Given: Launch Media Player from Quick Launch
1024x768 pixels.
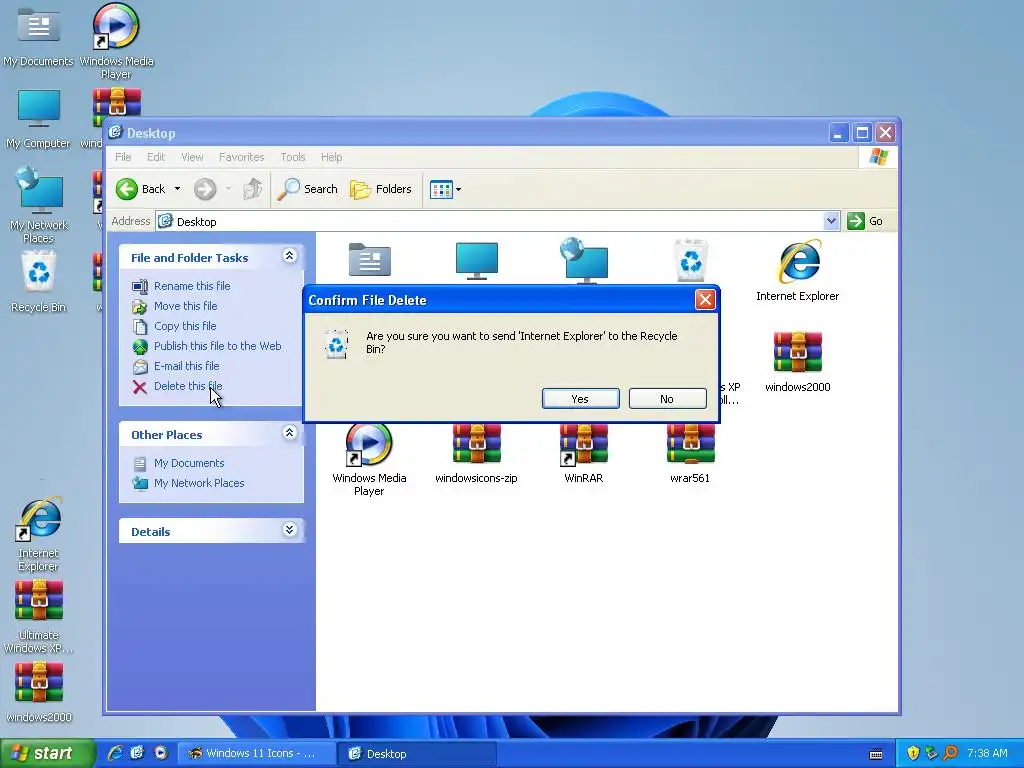Looking at the screenshot, I should 161,753.
